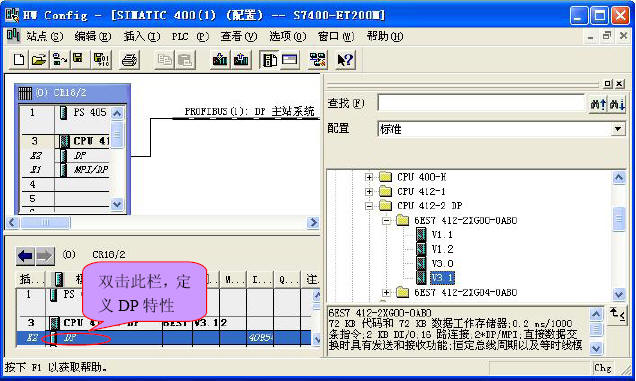Select the CPU 400-H folder label
Screen dimensions: 636x381
pyautogui.click(x=421, y=177)
